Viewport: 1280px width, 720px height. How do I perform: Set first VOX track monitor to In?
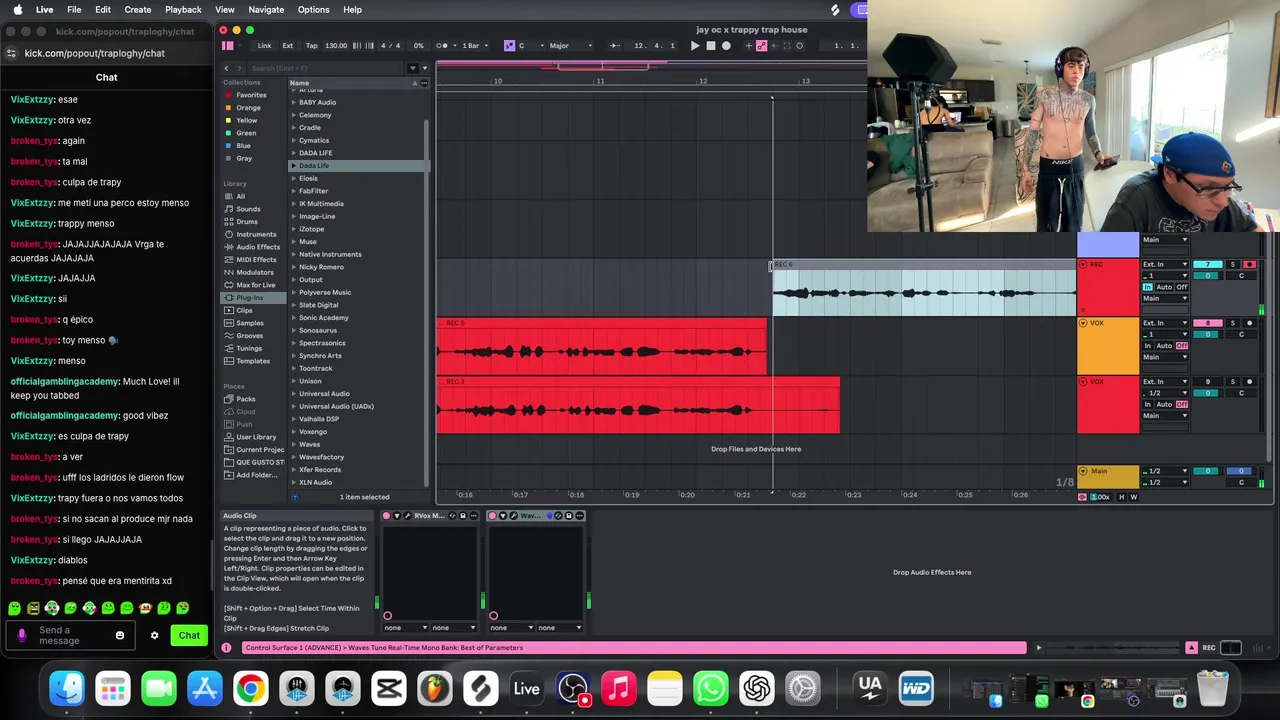(x=1148, y=346)
